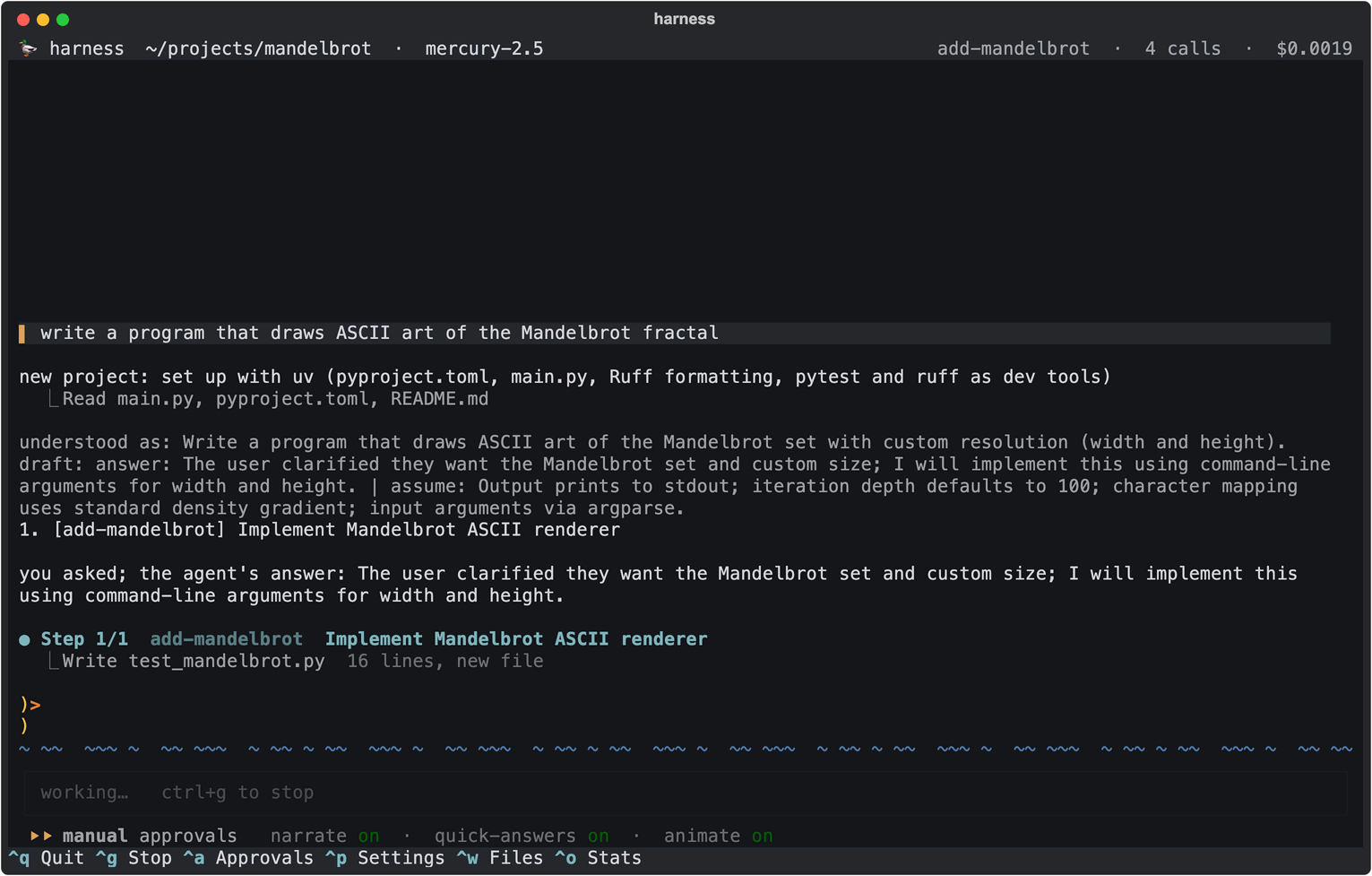1372x876 pixels.
Task: Click the orange prompt marker beside user request
Action: click(x=22, y=334)
